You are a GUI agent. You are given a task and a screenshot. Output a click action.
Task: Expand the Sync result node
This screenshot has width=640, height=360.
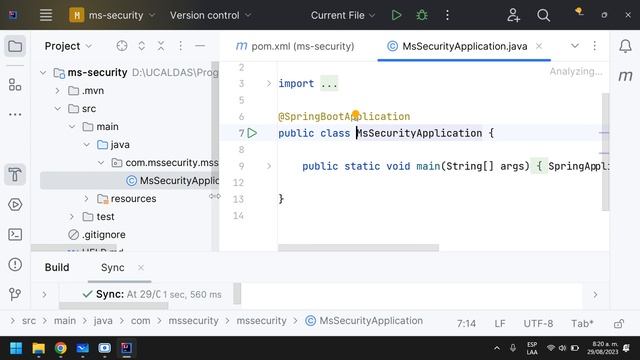tap(44, 294)
